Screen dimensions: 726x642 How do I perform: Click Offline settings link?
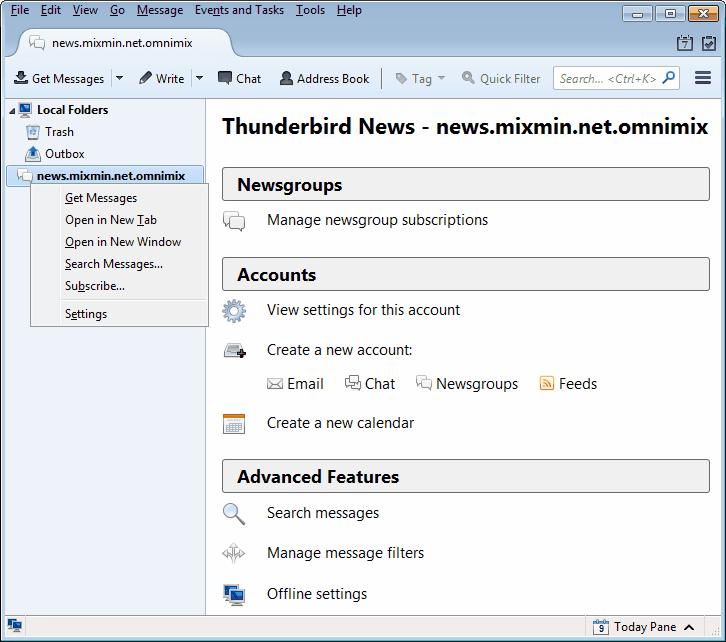coord(317,593)
